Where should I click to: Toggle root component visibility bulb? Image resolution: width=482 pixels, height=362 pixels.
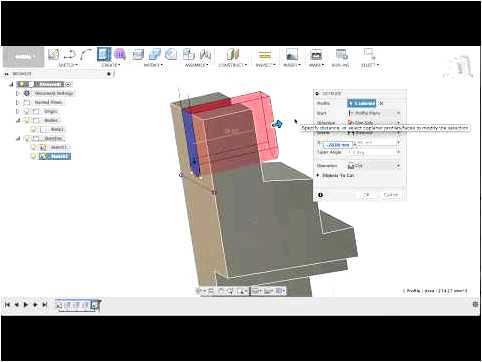21,84
